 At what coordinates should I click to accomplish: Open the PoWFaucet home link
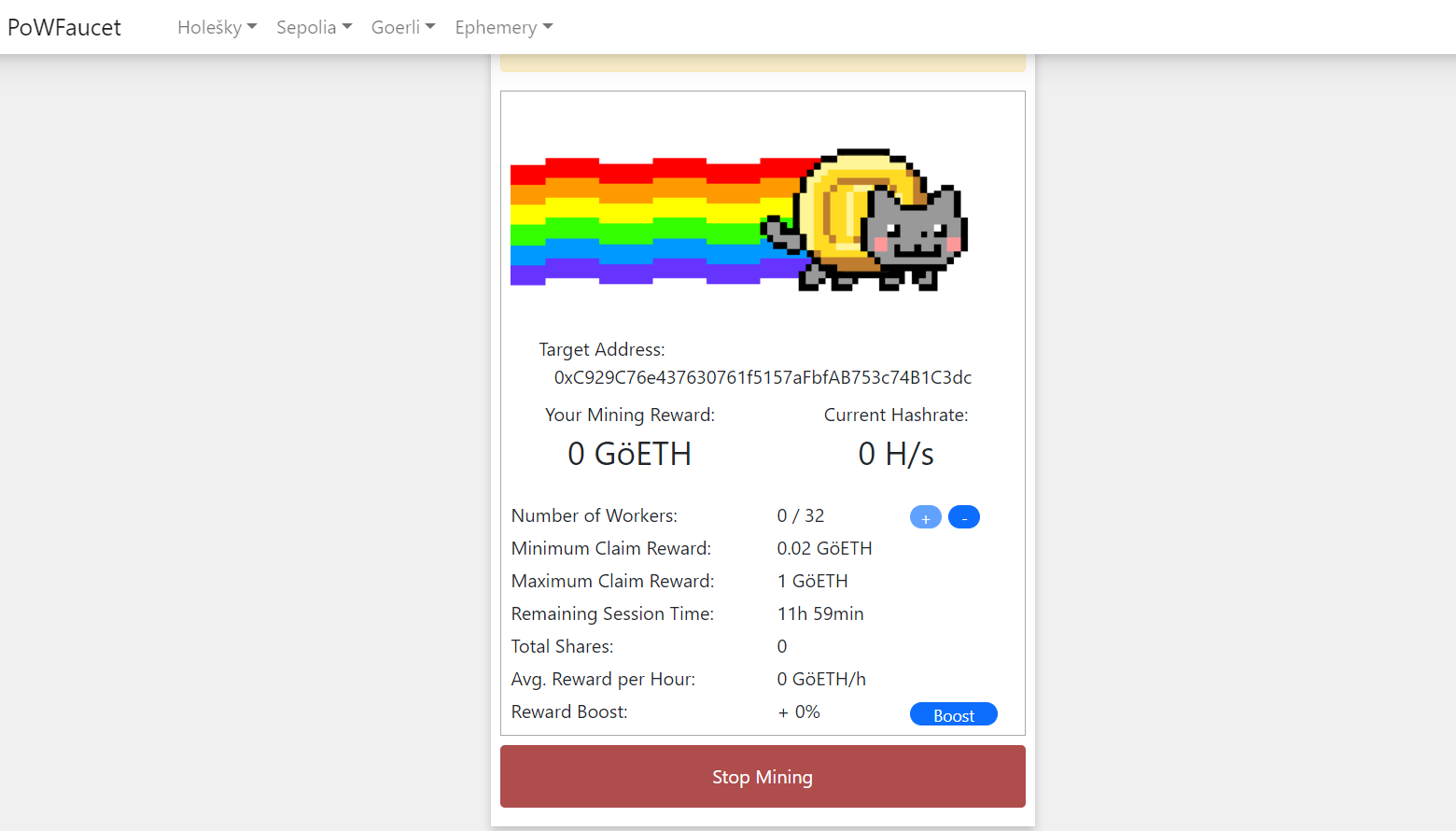pyautogui.click(x=64, y=27)
